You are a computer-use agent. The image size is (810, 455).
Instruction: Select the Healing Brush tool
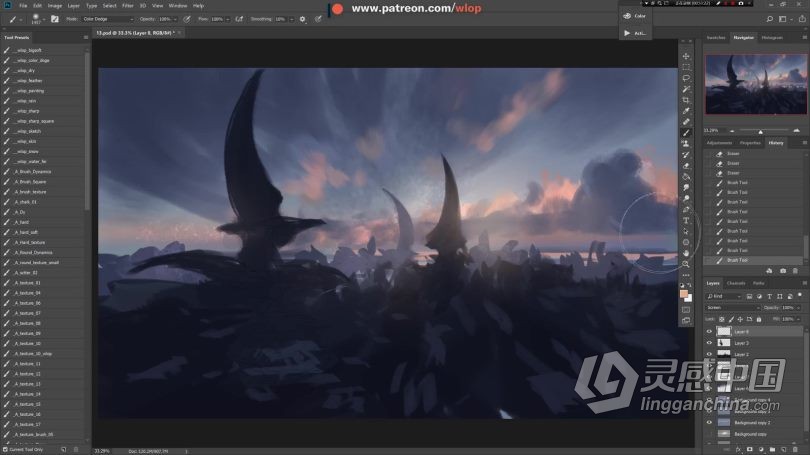point(686,122)
